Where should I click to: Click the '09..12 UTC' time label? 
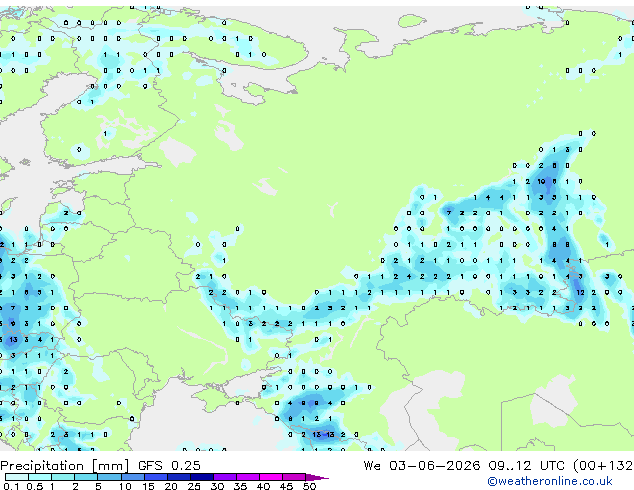pos(526,466)
